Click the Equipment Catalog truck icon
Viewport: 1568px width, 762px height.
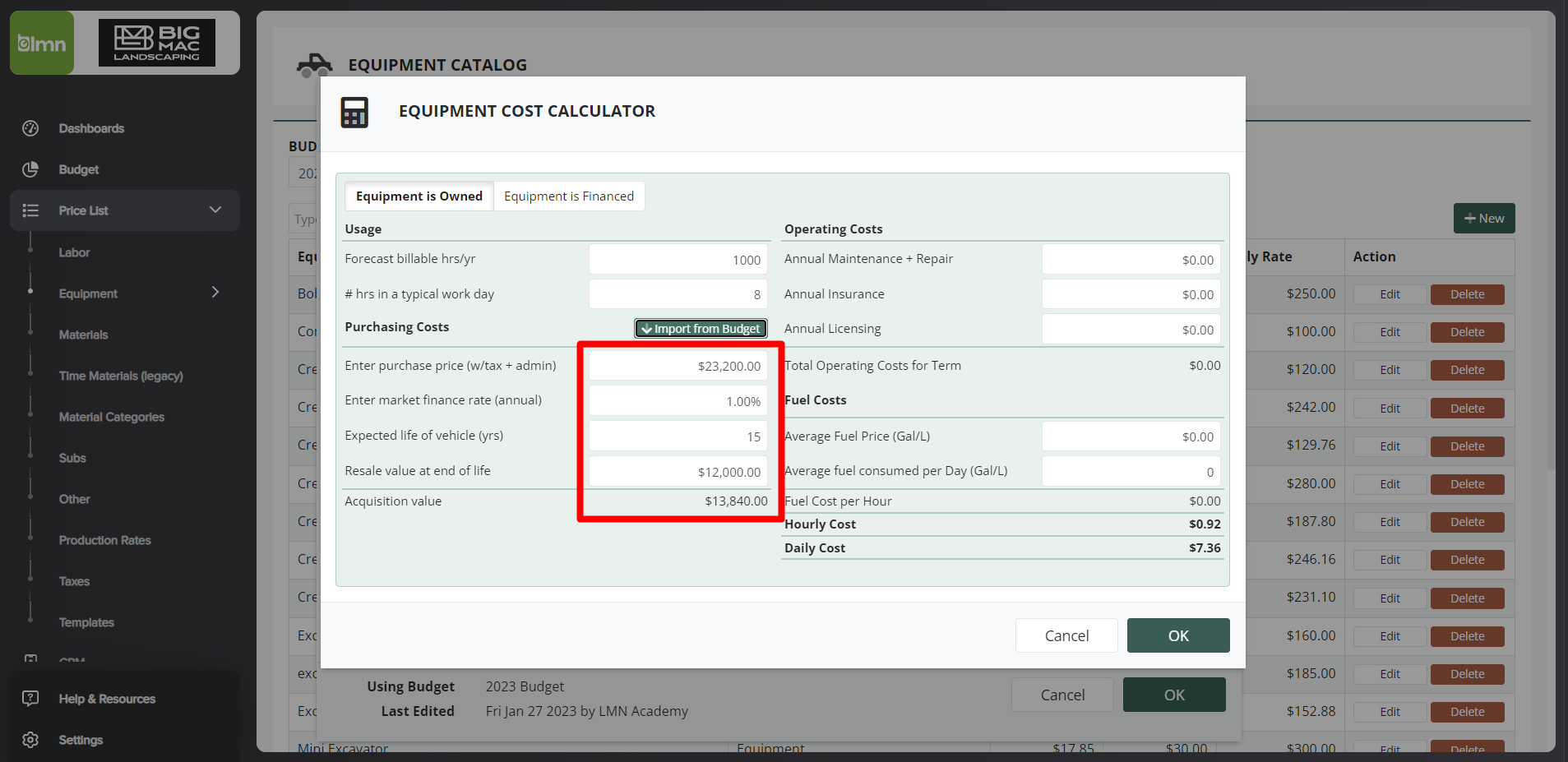pyautogui.click(x=314, y=65)
